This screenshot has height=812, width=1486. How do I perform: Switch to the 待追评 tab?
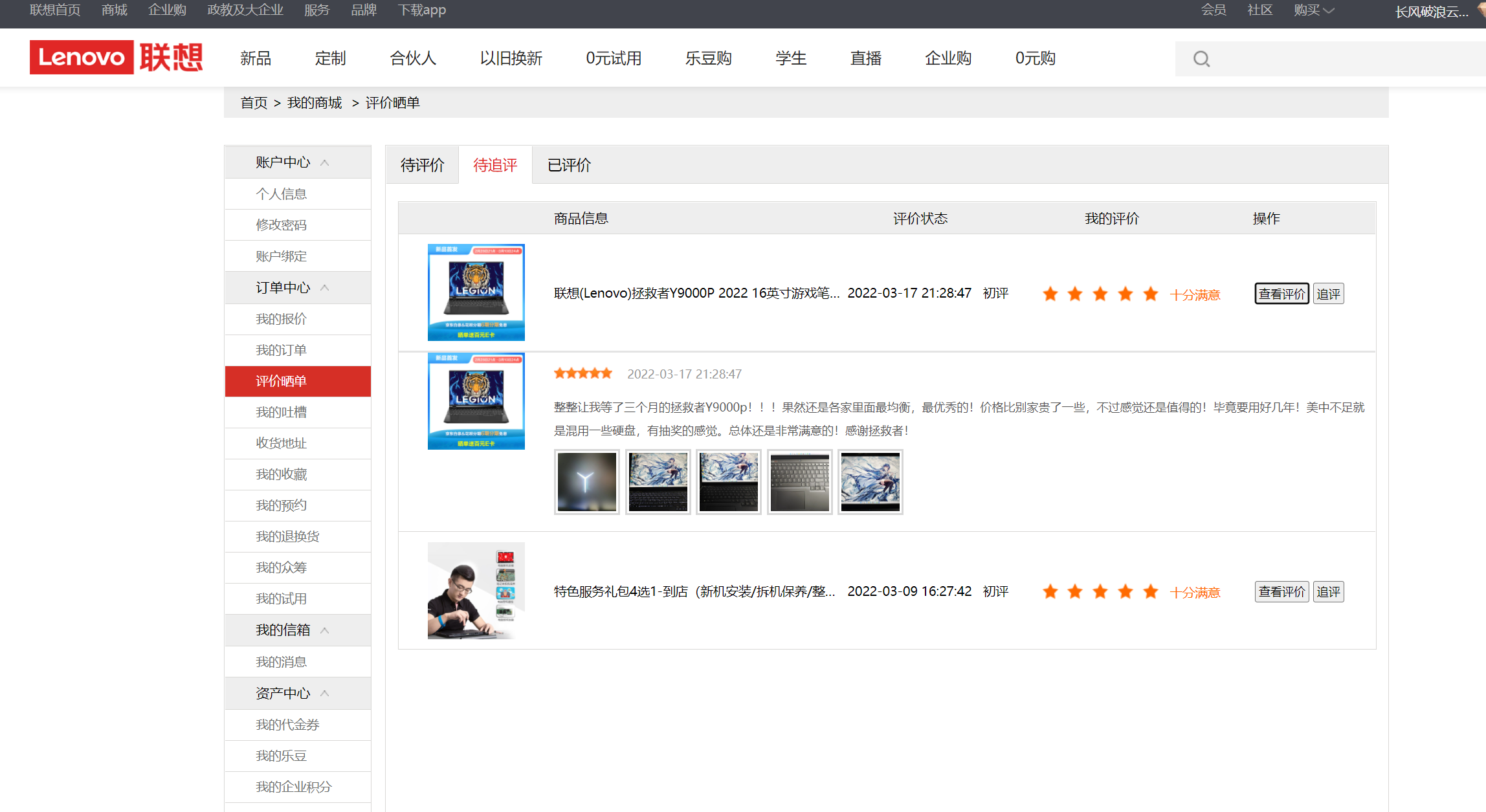point(495,165)
